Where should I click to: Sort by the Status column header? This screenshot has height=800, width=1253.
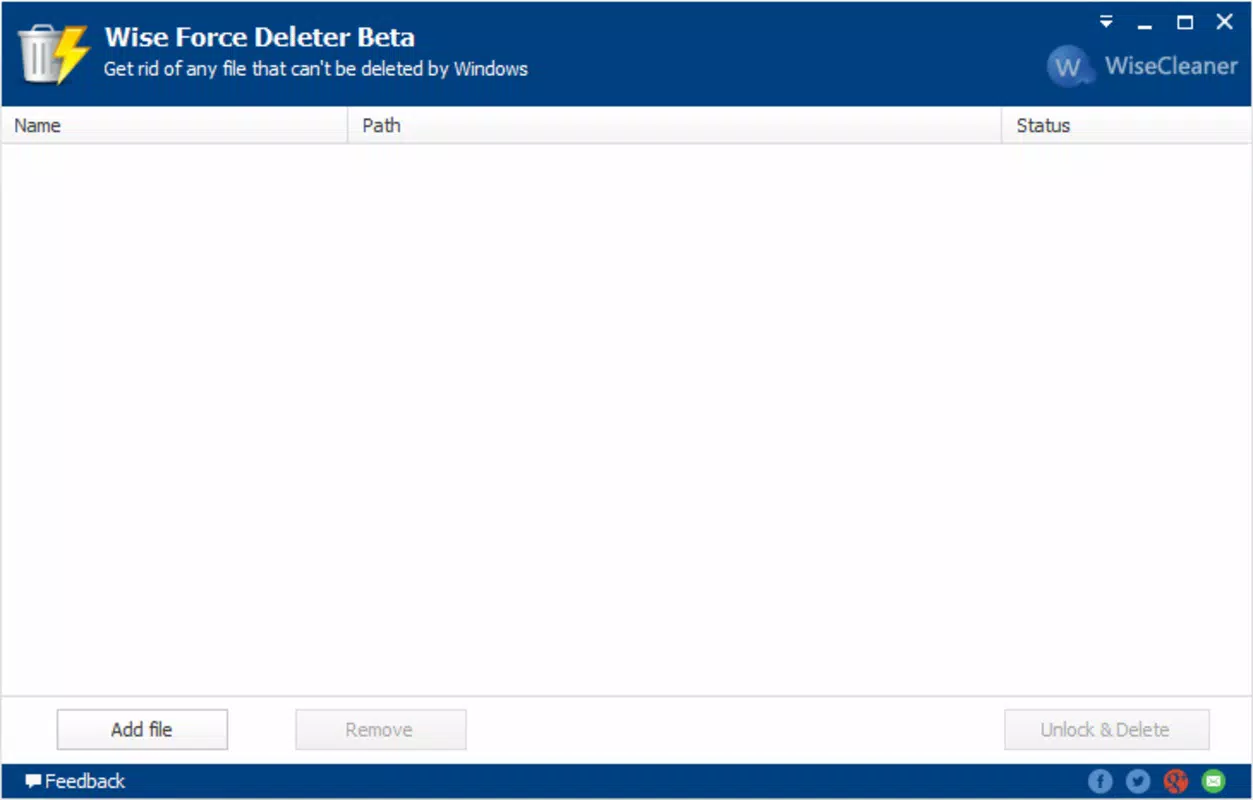pyautogui.click(x=1127, y=125)
